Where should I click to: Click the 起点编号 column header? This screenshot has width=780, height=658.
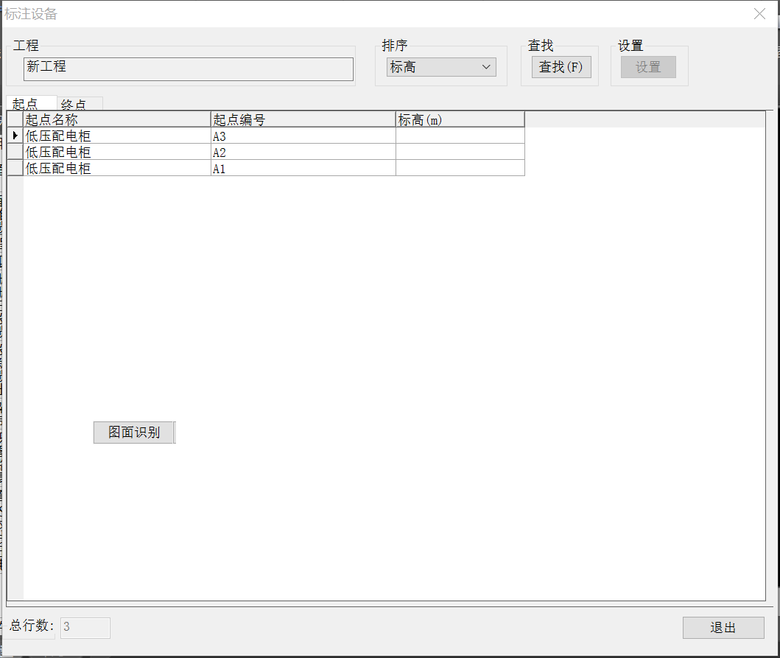302,119
